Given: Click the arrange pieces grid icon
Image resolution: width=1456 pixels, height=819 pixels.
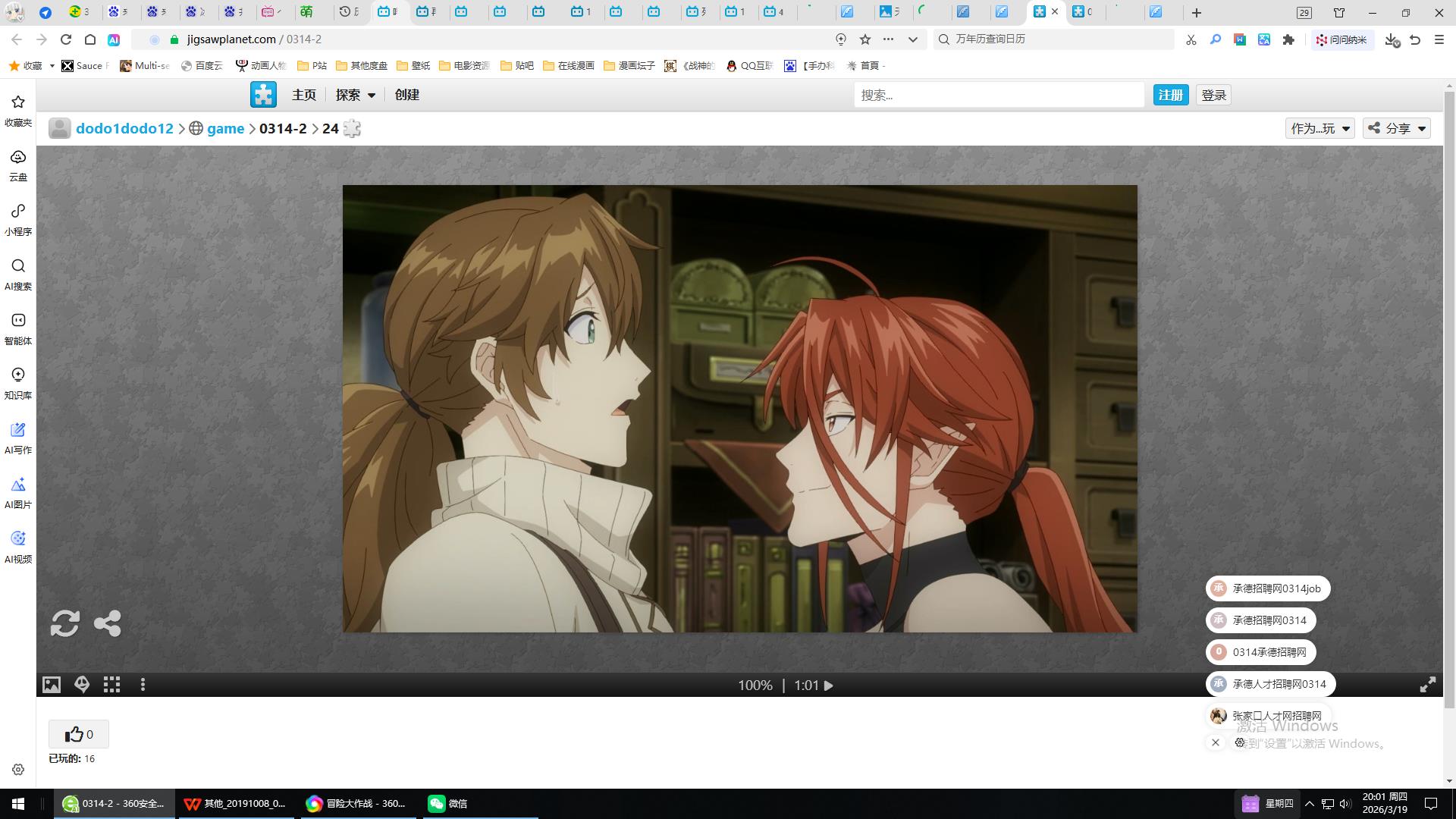Looking at the screenshot, I should (x=112, y=685).
